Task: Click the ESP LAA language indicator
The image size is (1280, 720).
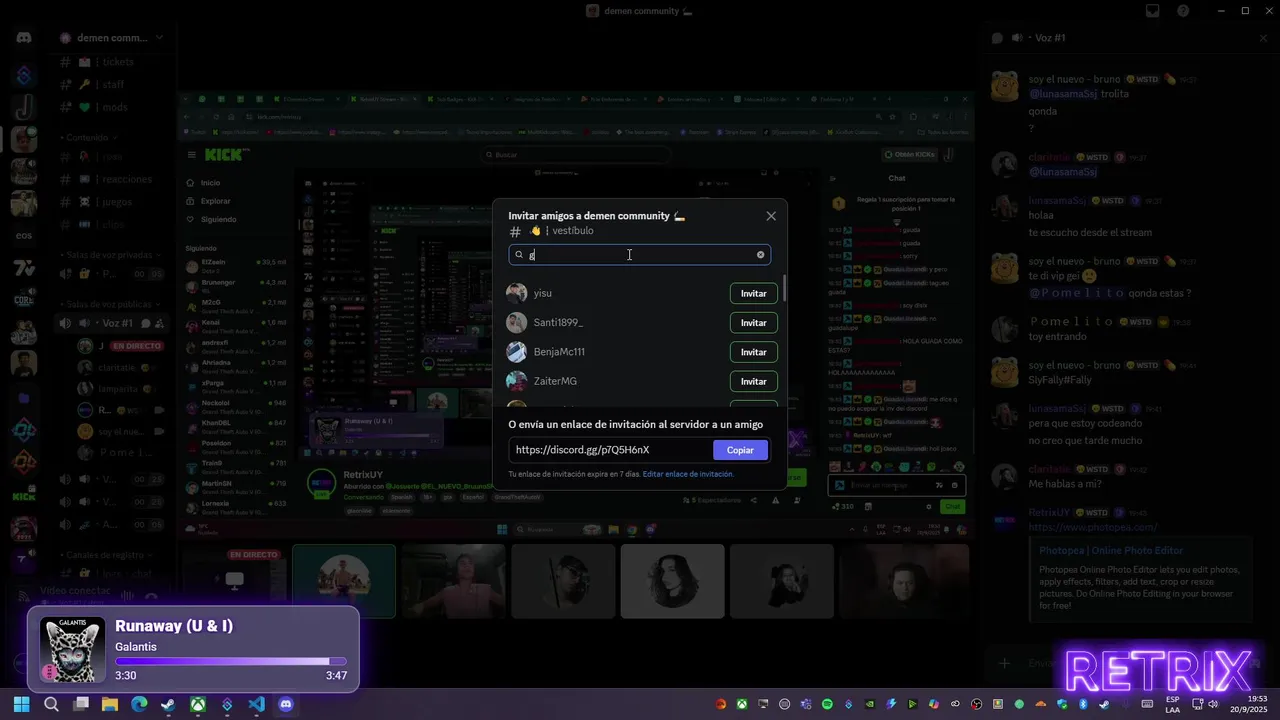Action: [x=1173, y=704]
